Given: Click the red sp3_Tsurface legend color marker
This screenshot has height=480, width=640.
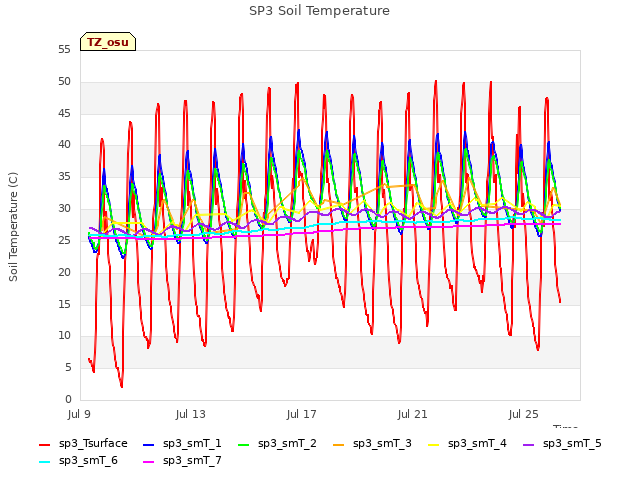Looking at the screenshot, I should [44, 445].
